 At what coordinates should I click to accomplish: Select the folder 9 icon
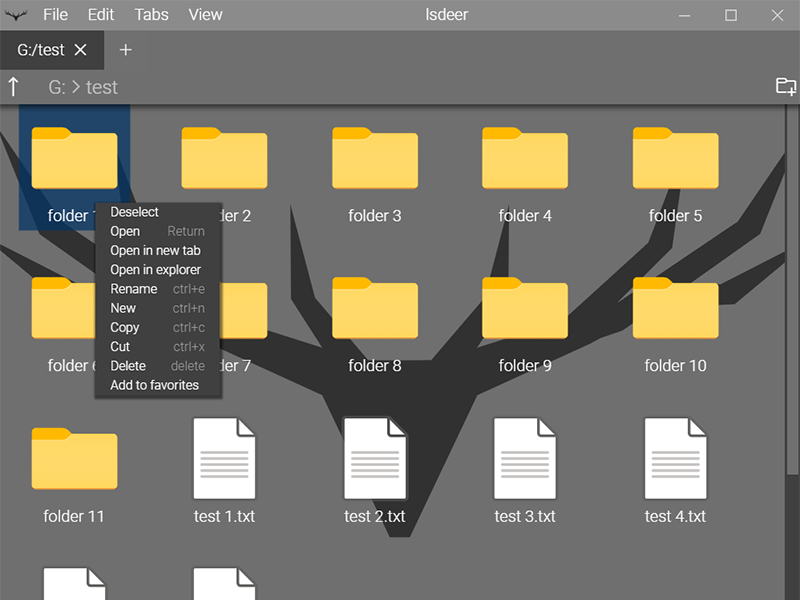525,308
